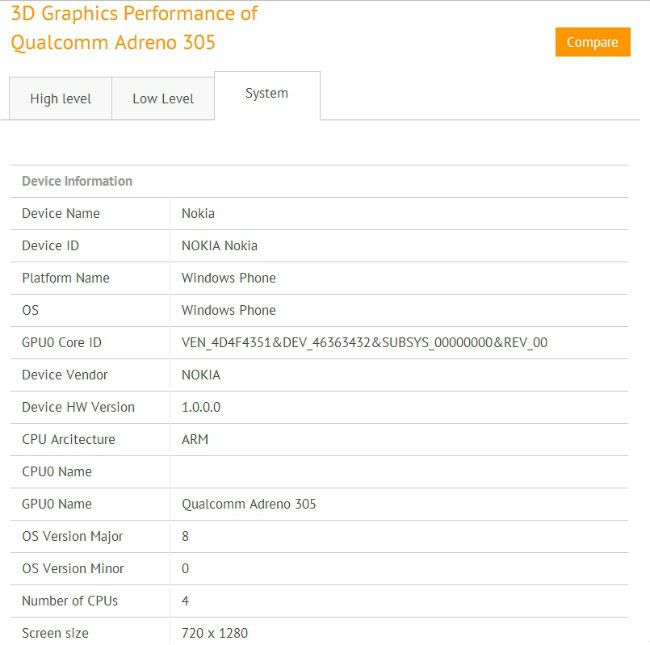Click the Device Information section header

pos(77,181)
